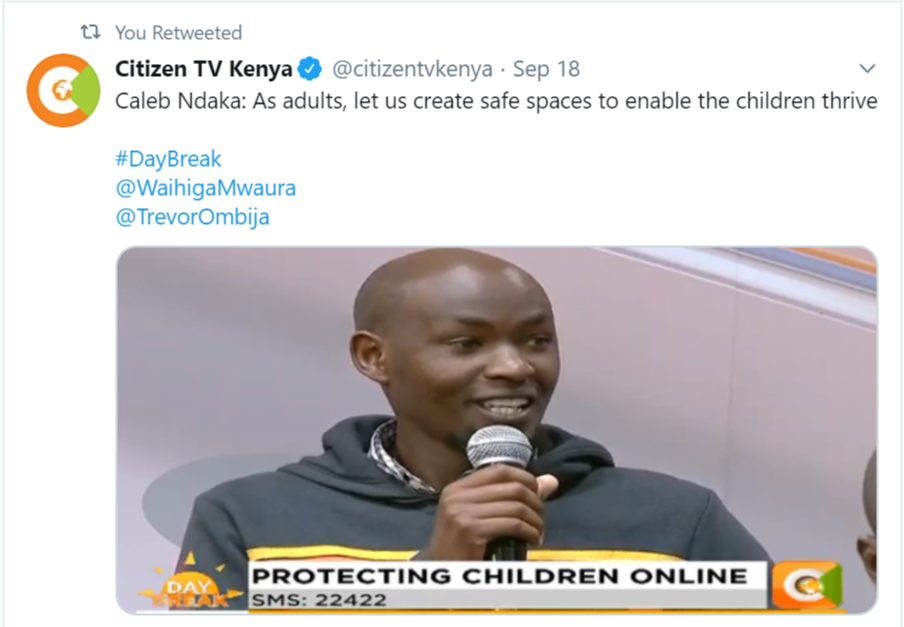Click the You Retweeted label

point(178,33)
